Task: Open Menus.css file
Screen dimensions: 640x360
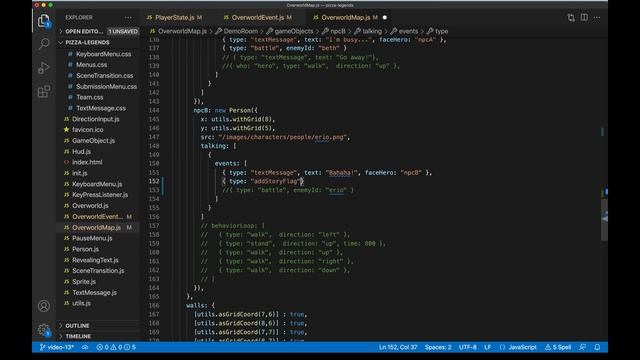Action: coord(91,64)
